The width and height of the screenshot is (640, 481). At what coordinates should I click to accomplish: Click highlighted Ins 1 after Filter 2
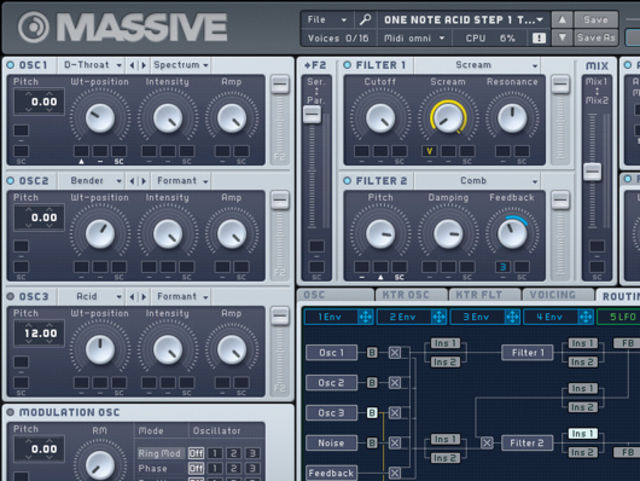coord(583,434)
